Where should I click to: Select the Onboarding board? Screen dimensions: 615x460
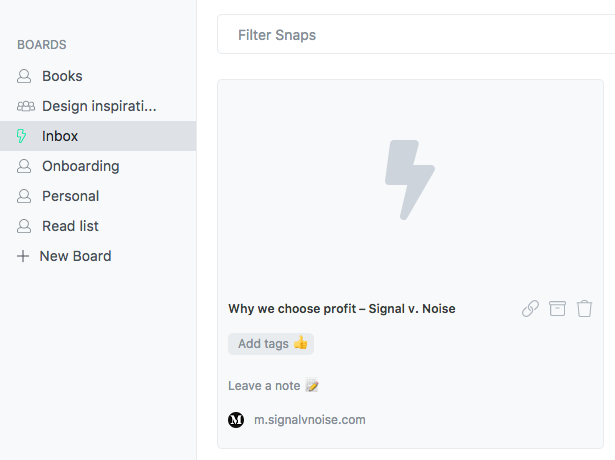98,166
